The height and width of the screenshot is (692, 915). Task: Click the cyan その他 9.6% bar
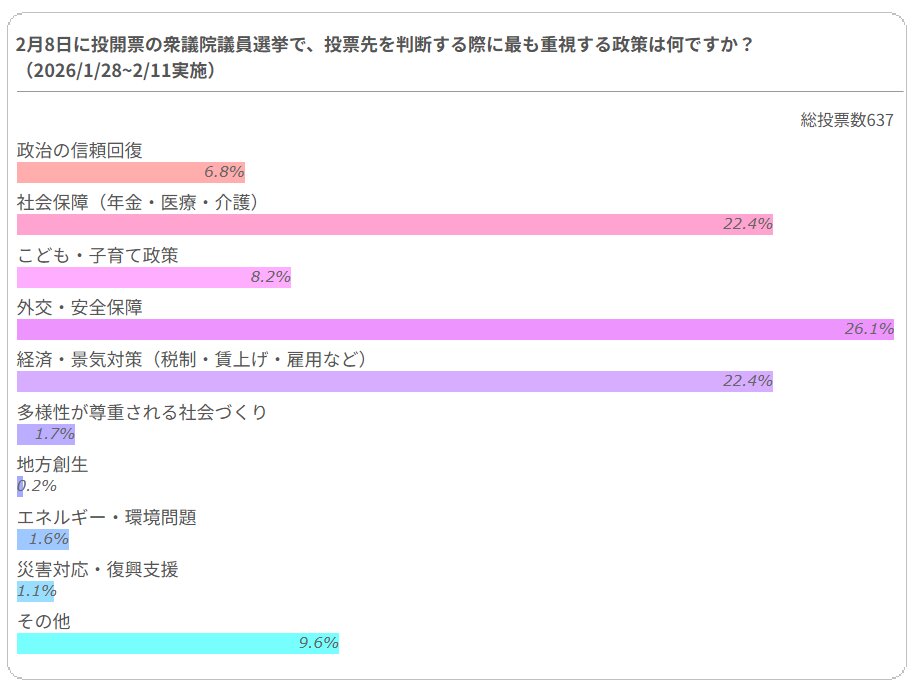tap(178, 643)
